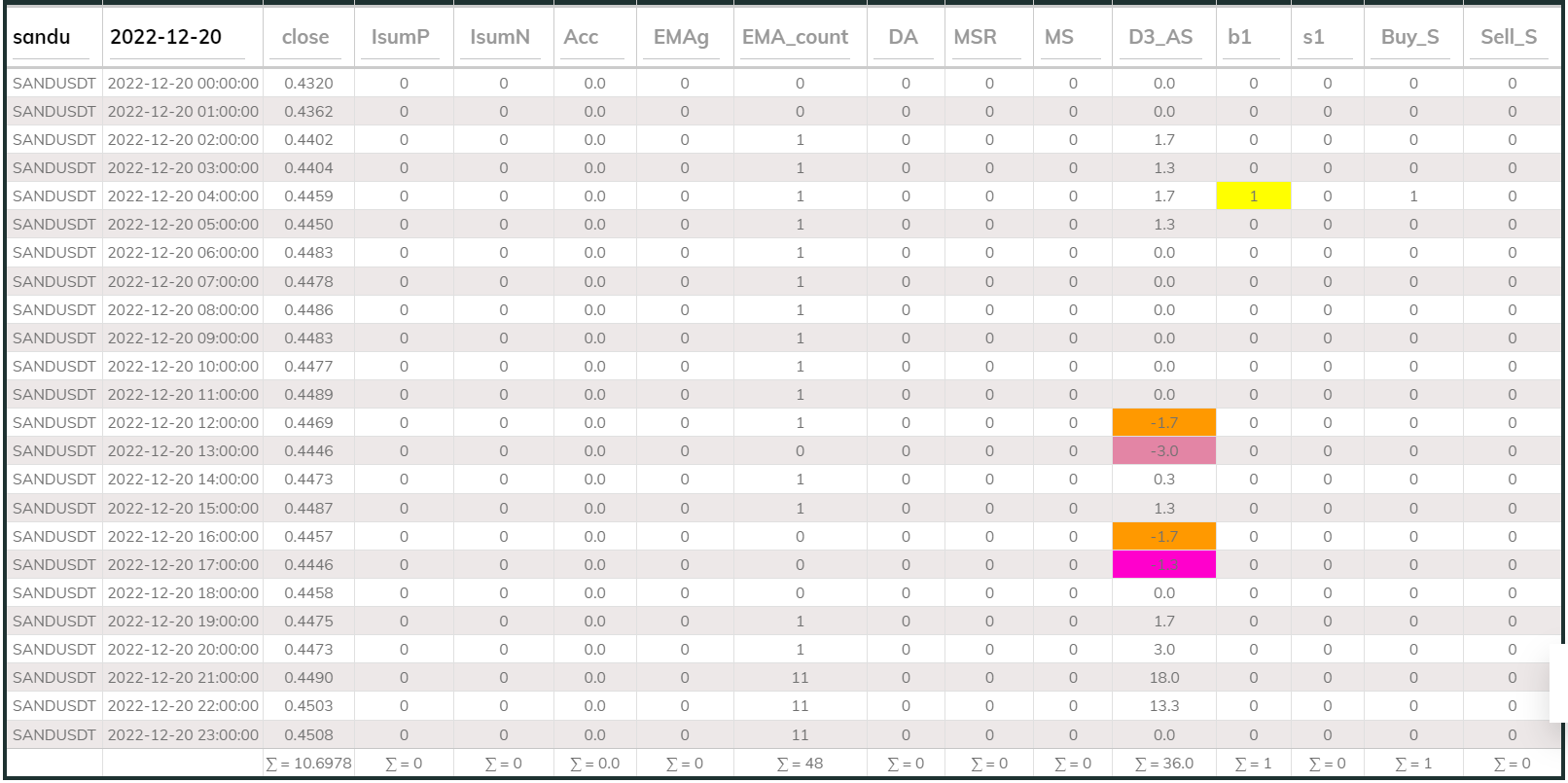This screenshot has width=1568, height=783.
Task: Click the D3_AS sum total 36.0
Action: 1163,764
